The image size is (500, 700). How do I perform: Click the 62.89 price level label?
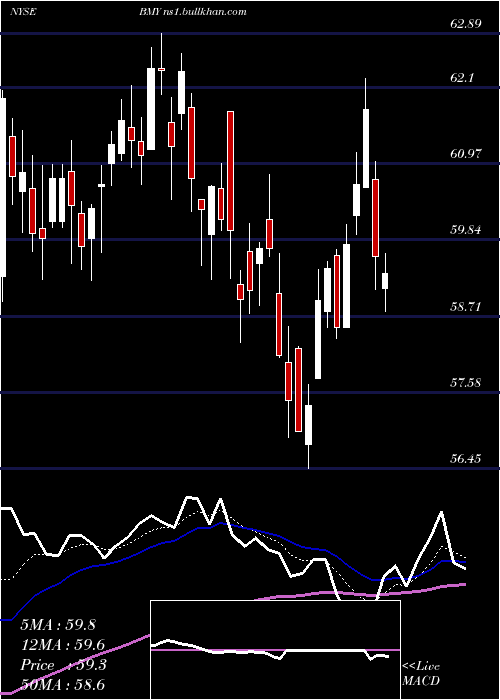point(466,24)
